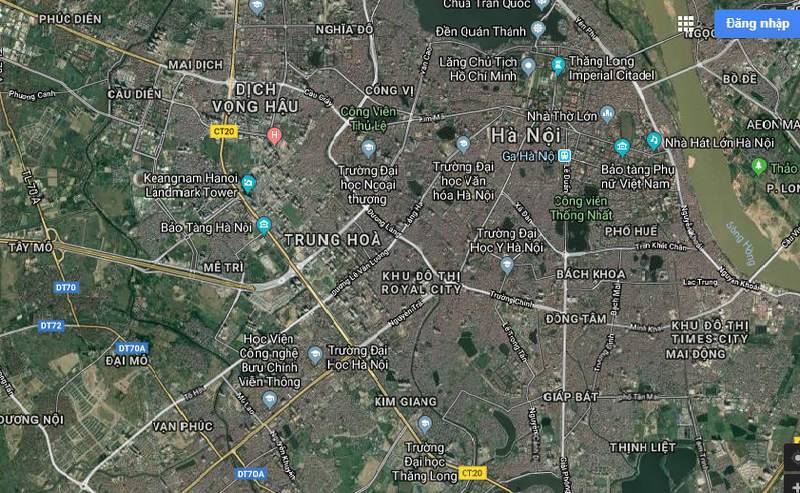
Task: Select the Trường Đại Học Hà Nội pin
Action: tap(315, 356)
